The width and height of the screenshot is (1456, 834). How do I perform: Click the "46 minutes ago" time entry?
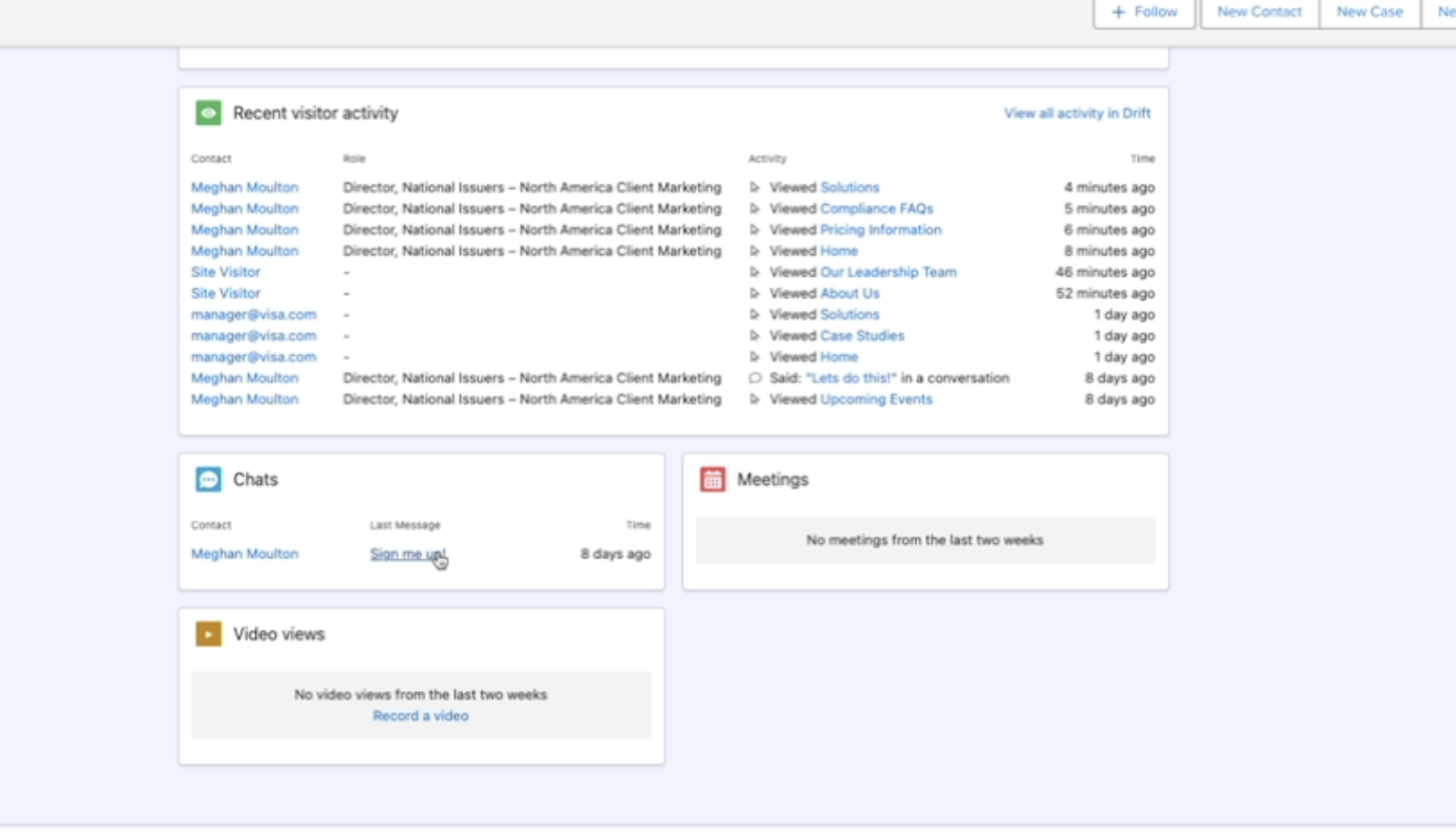click(1105, 272)
